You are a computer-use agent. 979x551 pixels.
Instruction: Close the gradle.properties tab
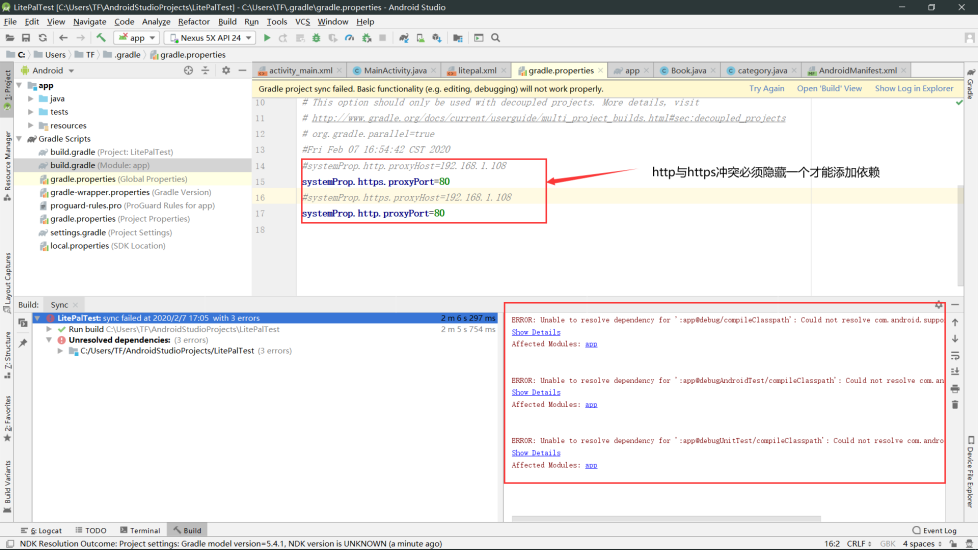pyautogui.click(x=600, y=71)
